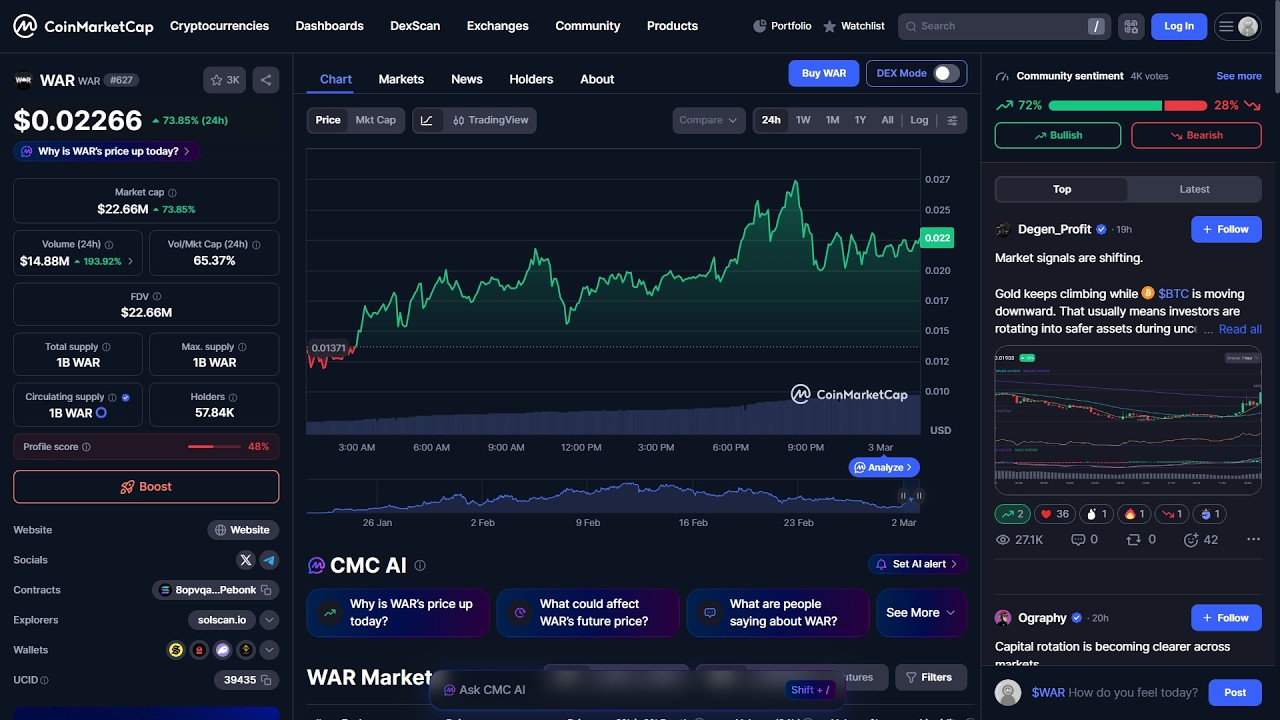
Task: Switch chart to Mkt Cap view
Action: (376, 120)
